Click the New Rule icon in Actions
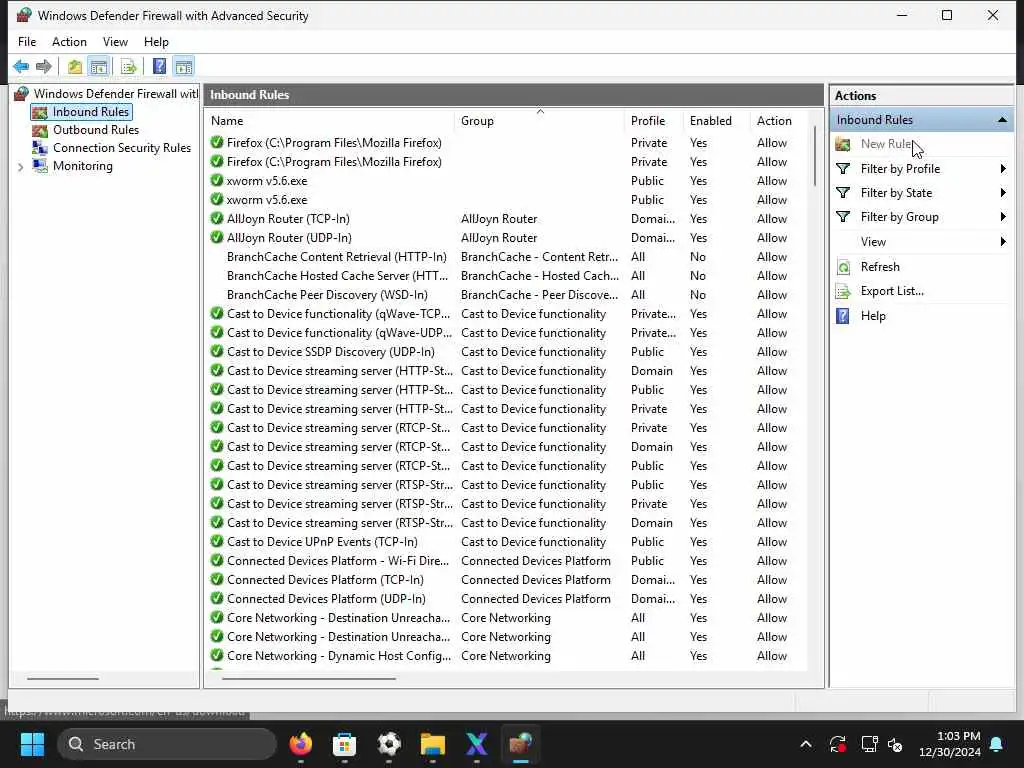This screenshot has width=1024, height=768. pos(843,144)
